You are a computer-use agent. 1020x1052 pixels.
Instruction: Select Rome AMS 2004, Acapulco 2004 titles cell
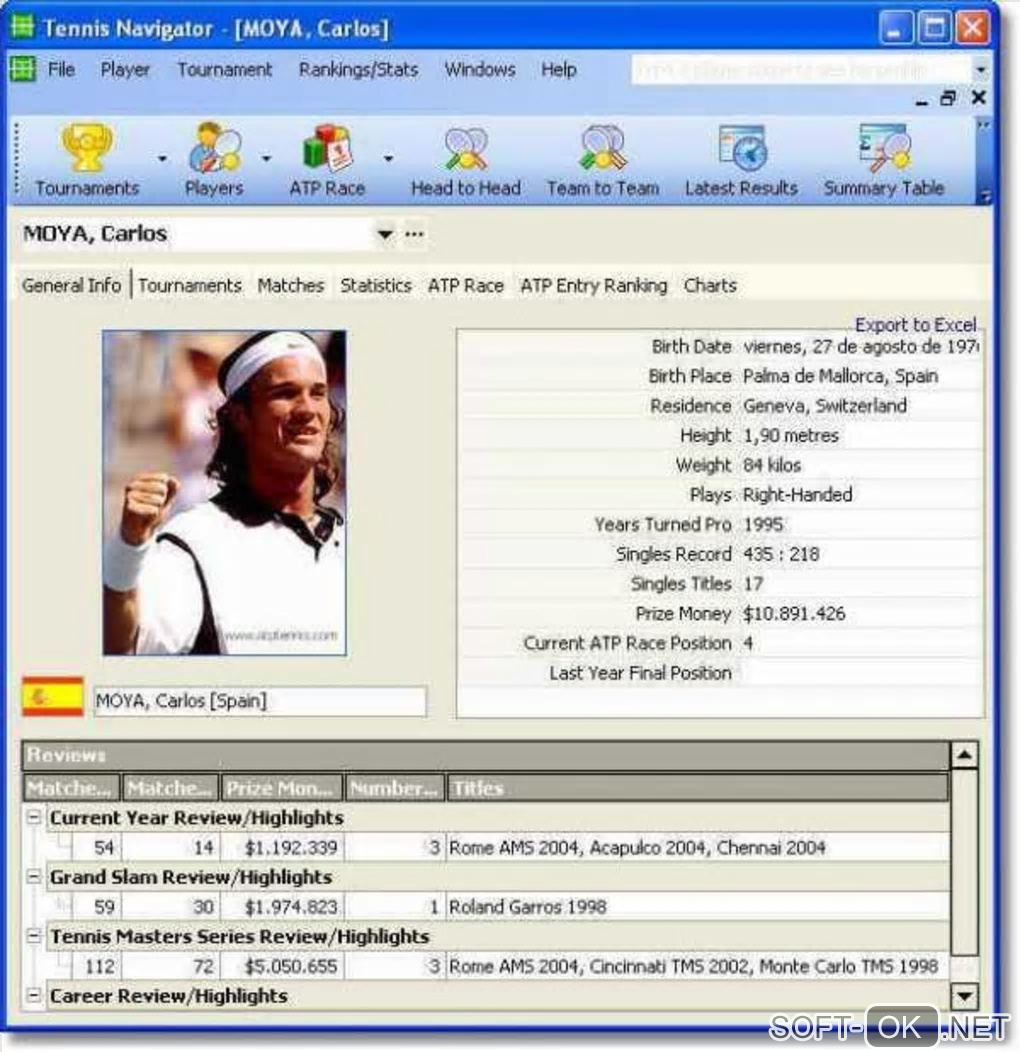(x=697, y=848)
